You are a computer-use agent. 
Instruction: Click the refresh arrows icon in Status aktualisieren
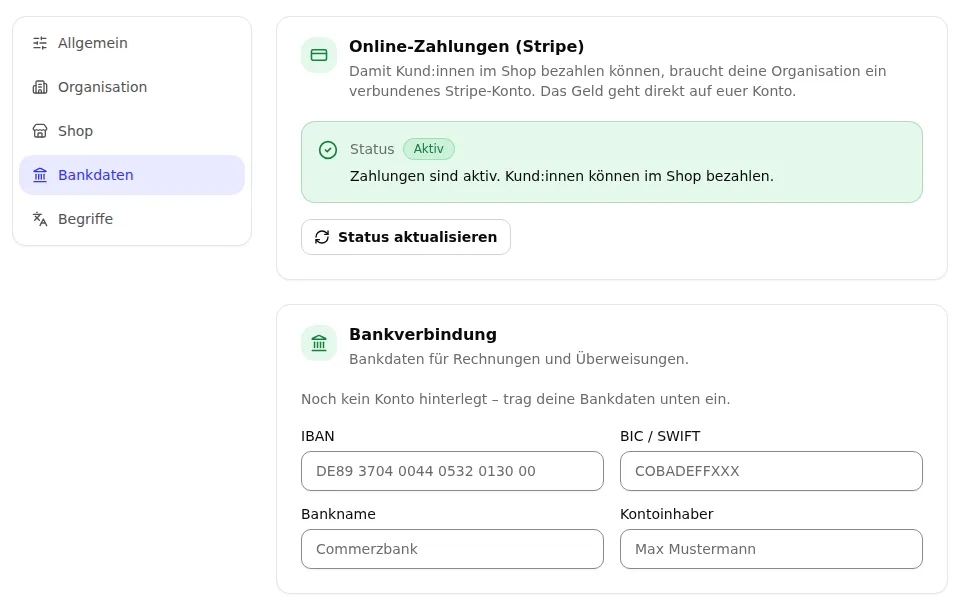click(322, 237)
